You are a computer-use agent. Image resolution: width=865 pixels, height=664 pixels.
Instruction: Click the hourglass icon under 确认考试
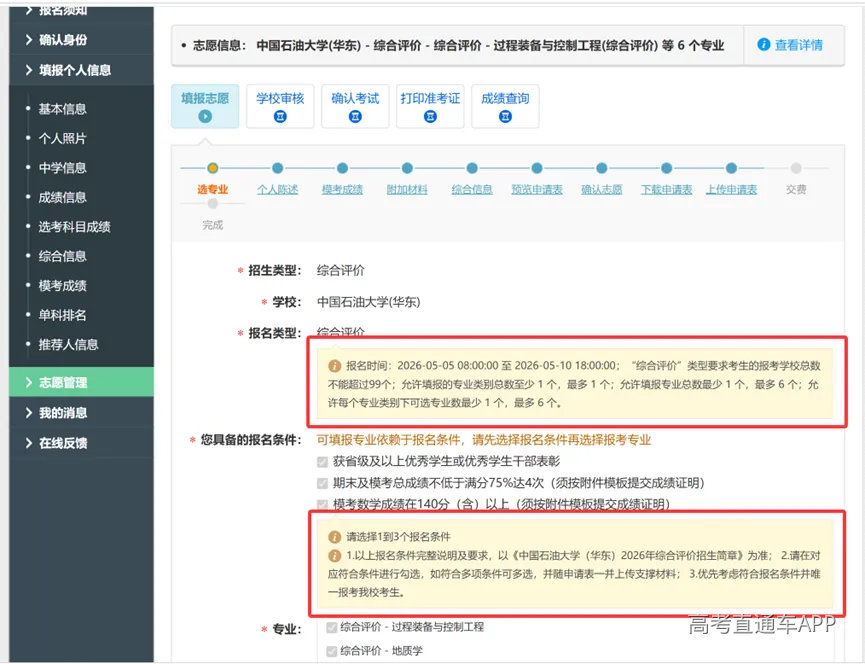pyautogui.click(x=355, y=116)
